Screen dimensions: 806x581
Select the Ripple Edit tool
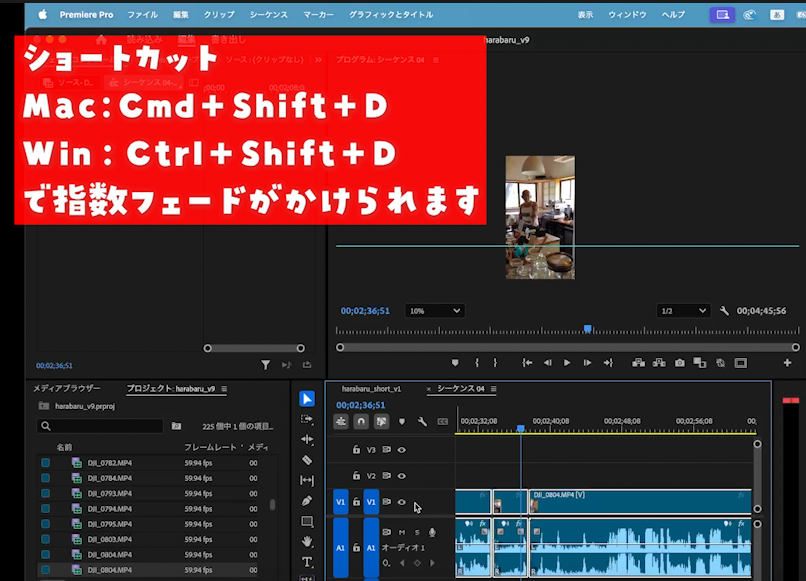point(307,439)
